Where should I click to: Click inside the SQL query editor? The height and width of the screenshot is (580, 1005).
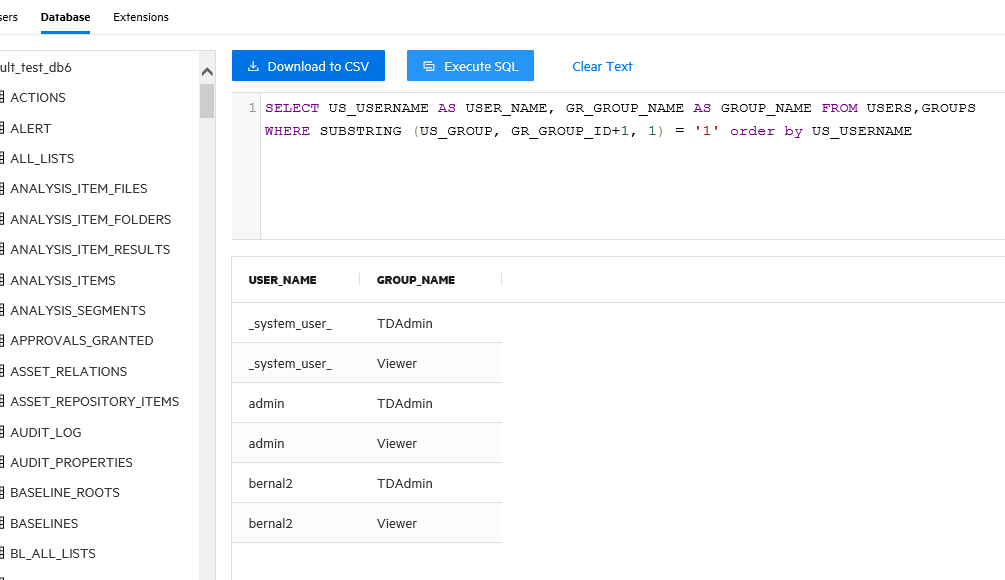632,167
